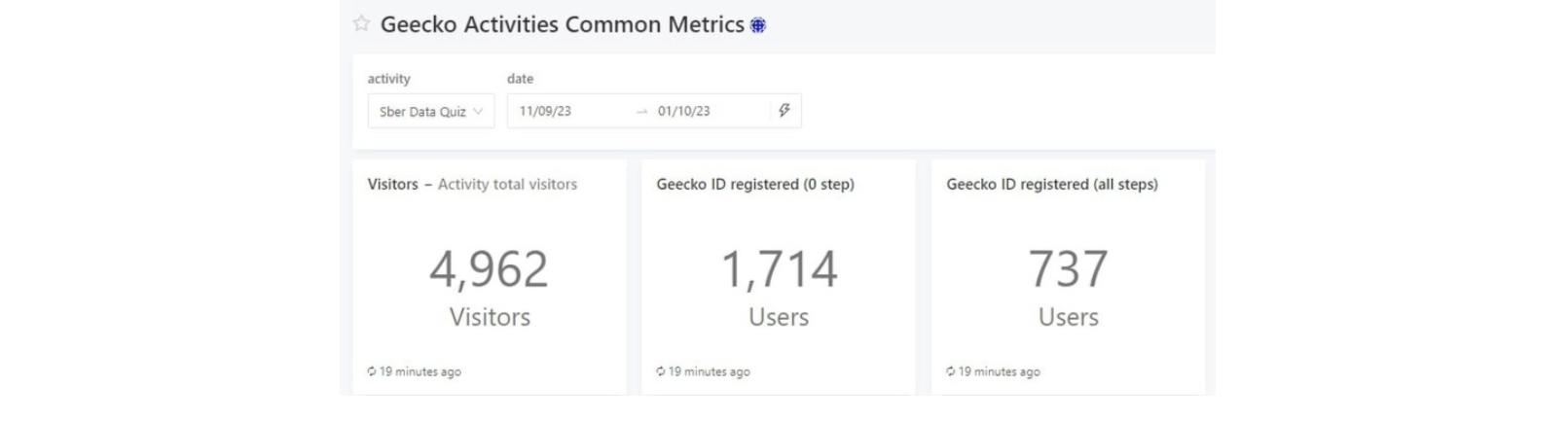Click the Geecko Activities Common Metrics dashboard title

pyautogui.click(x=562, y=24)
